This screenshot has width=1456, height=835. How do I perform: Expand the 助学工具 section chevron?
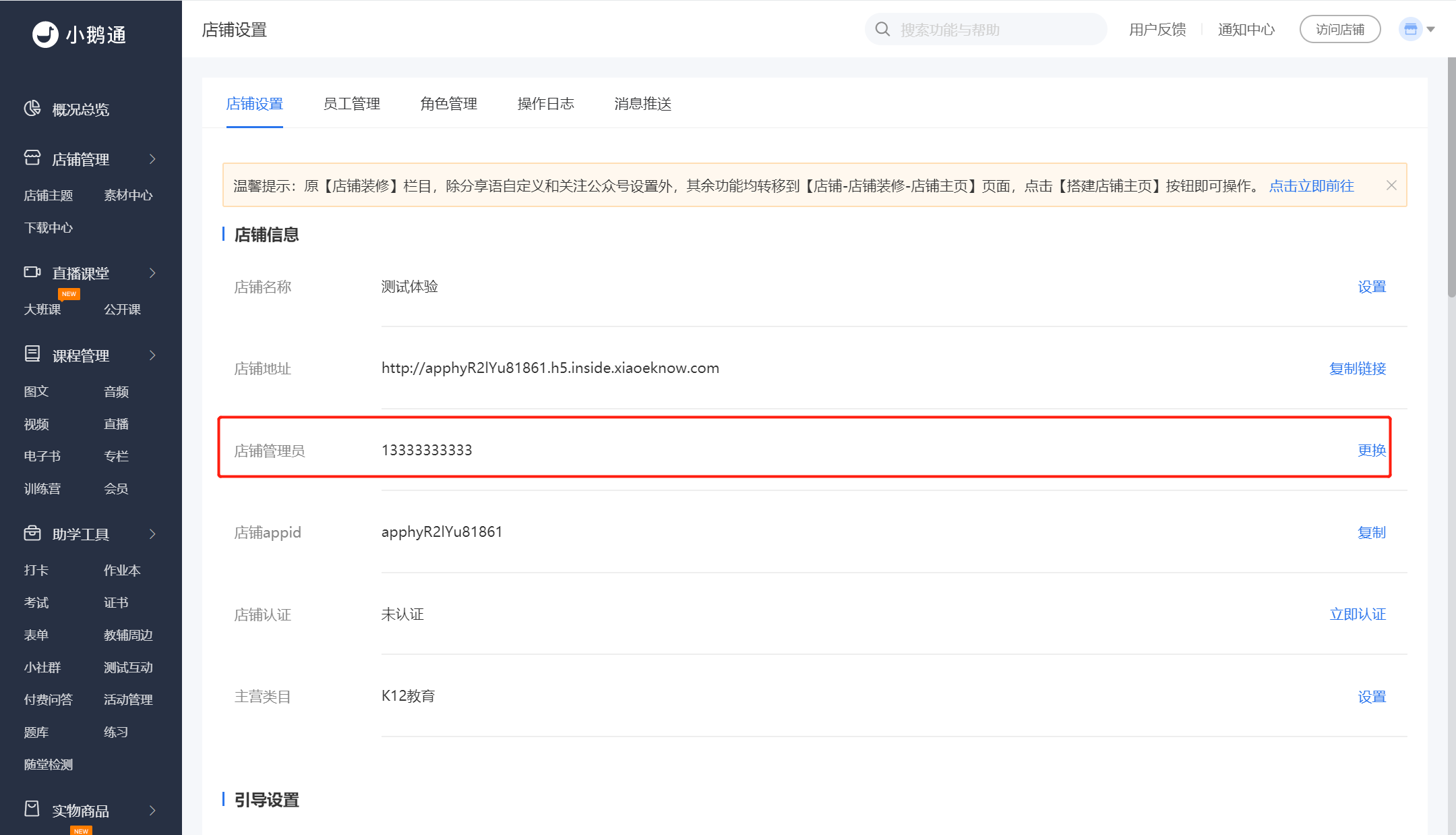152,534
